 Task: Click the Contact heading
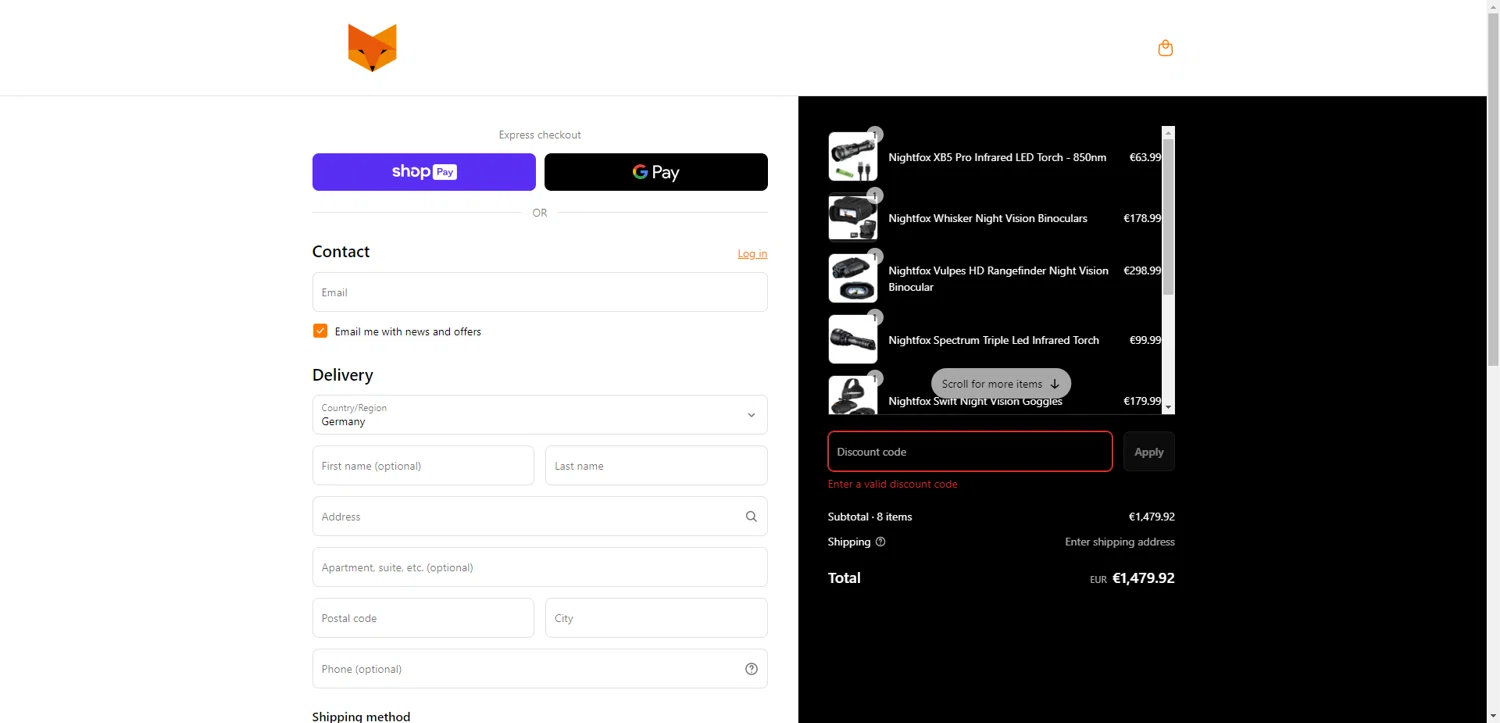point(341,252)
